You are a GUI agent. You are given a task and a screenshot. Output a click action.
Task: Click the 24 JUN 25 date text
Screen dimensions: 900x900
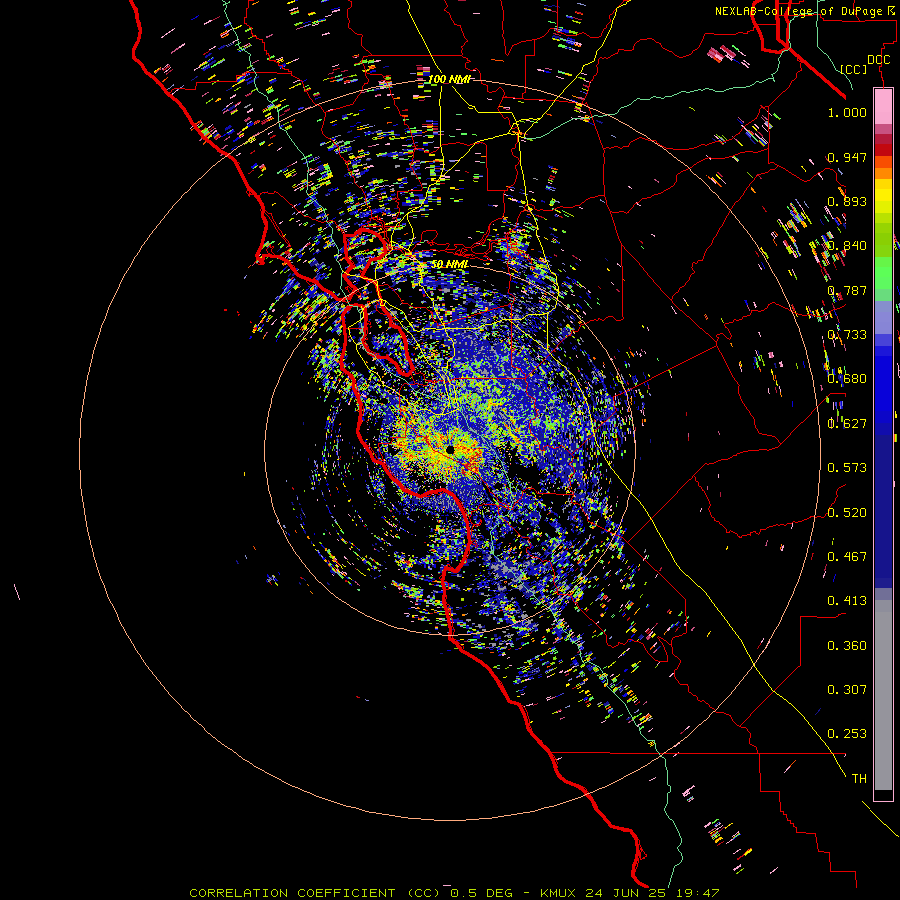[x=624, y=893]
